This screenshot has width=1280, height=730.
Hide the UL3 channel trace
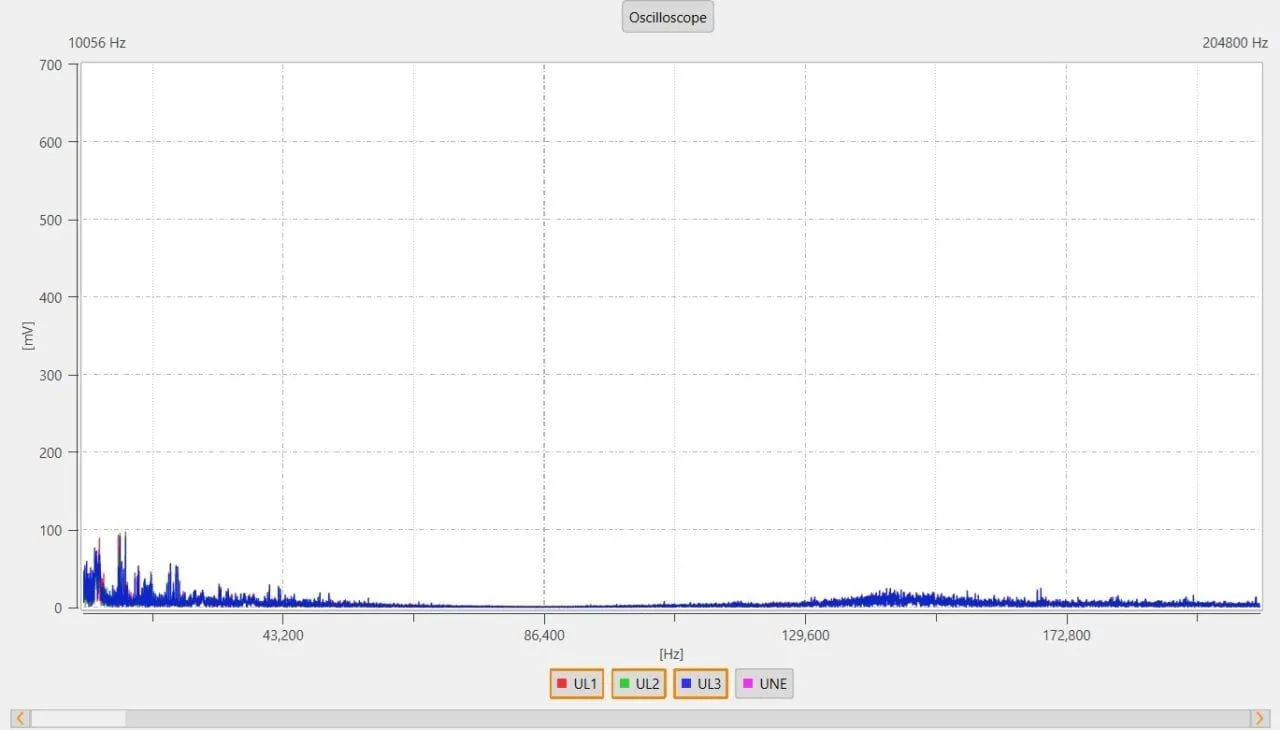[x=700, y=684]
